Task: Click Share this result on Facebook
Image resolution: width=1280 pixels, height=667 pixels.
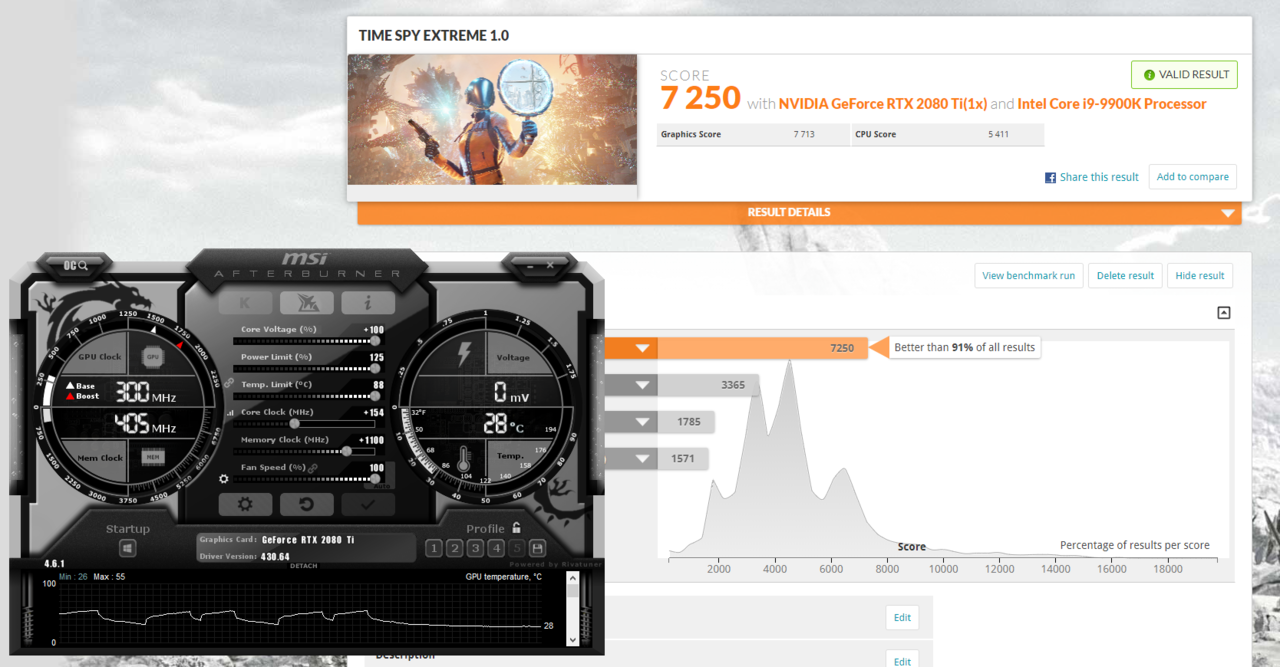Action: coord(1092,177)
